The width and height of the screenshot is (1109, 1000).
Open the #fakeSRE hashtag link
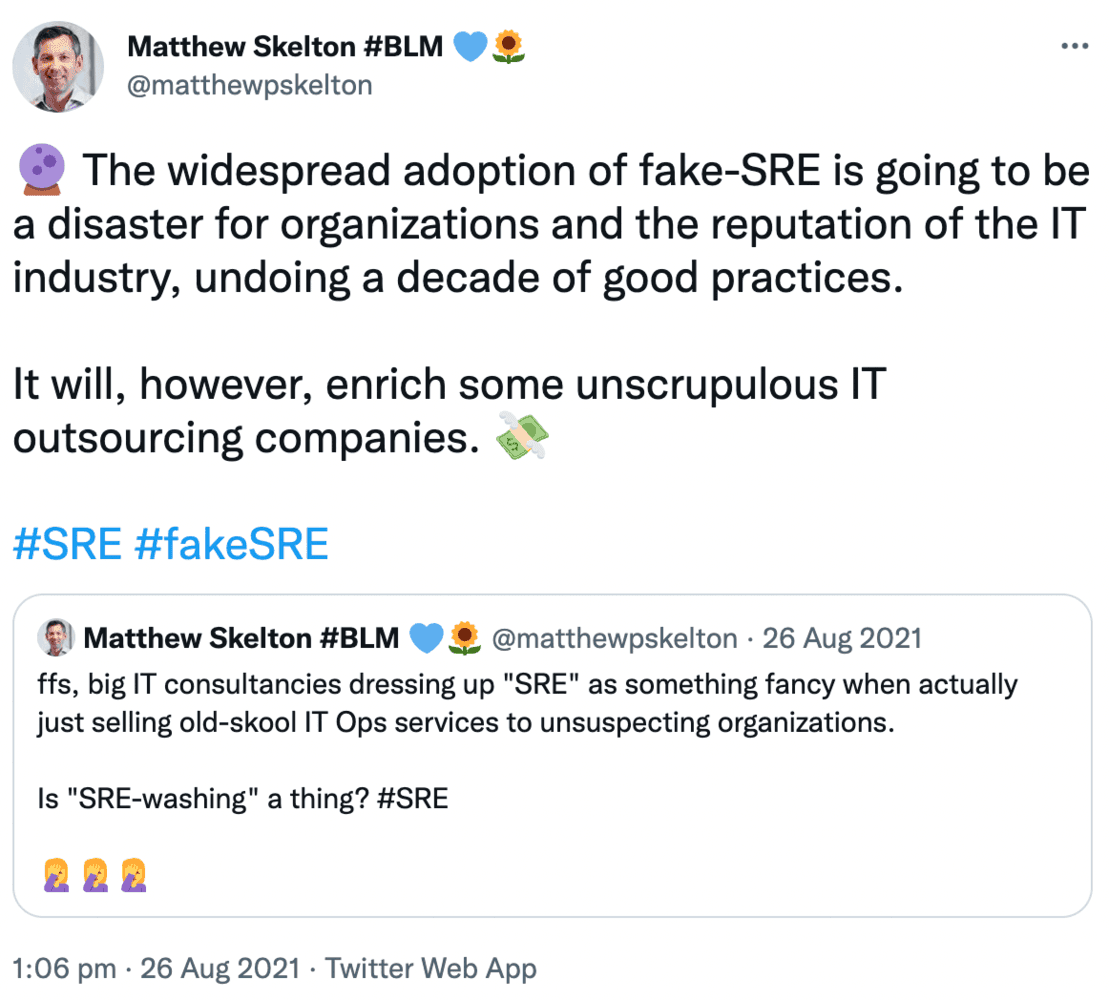point(231,544)
